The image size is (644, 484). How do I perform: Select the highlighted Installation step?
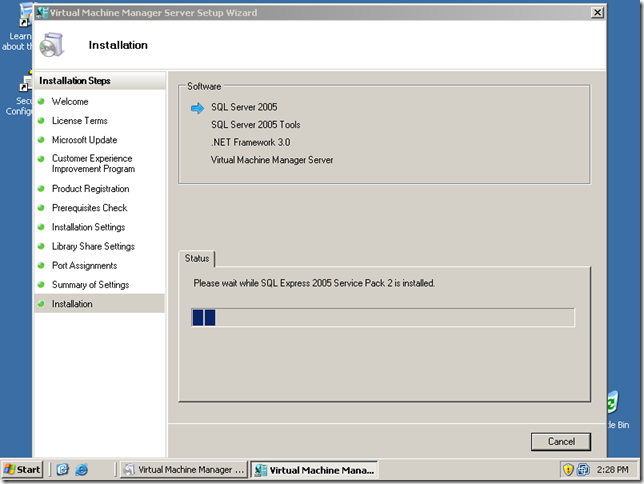coord(99,304)
